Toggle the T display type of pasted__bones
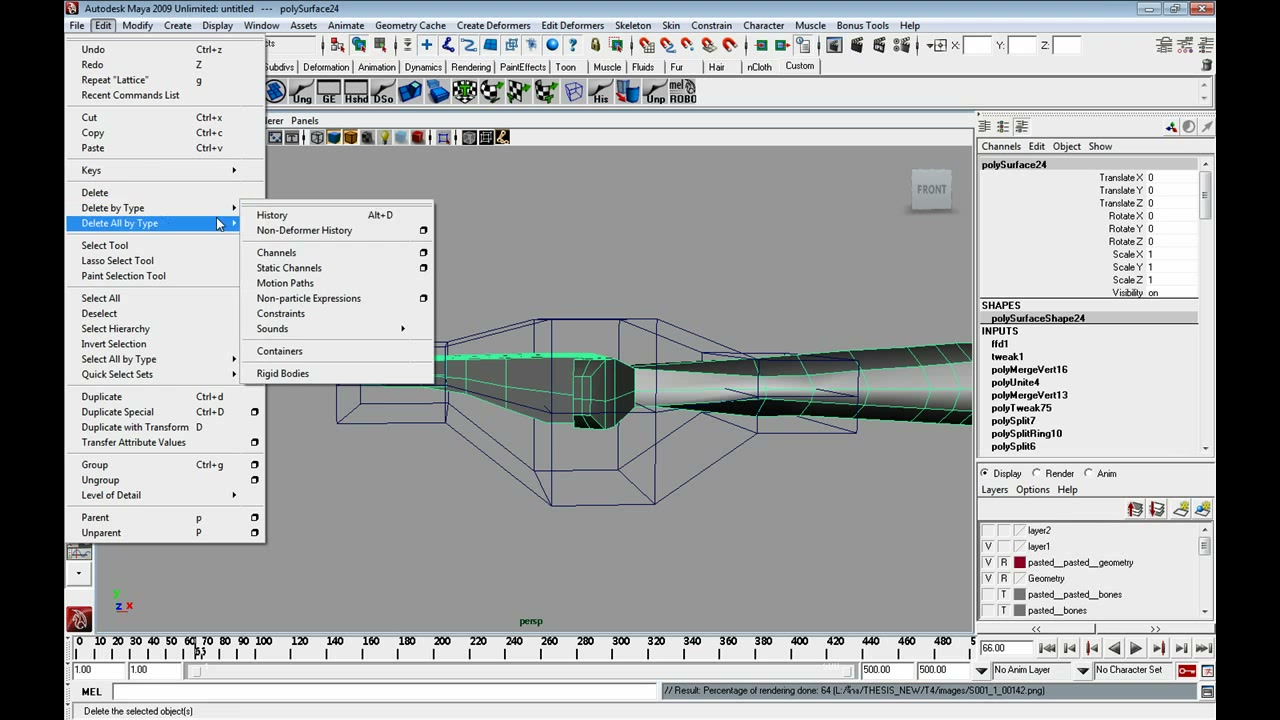Image resolution: width=1280 pixels, height=720 pixels. 1004,610
